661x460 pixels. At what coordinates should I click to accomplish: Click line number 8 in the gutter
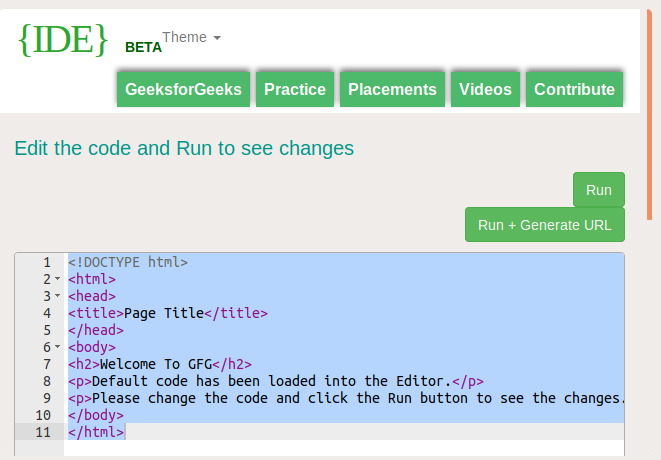46,381
